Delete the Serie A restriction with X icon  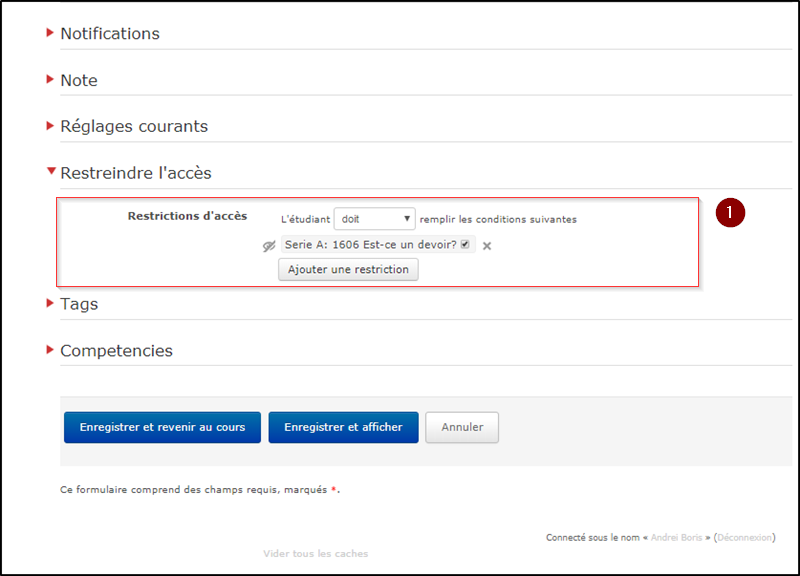(487, 246)
